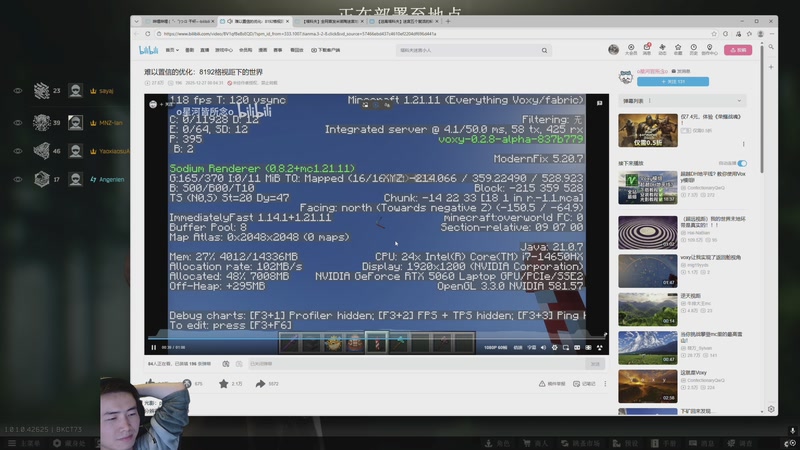800x450 pixels.
Task: Open the 历史 history icon in header
Action: [693, 49]
